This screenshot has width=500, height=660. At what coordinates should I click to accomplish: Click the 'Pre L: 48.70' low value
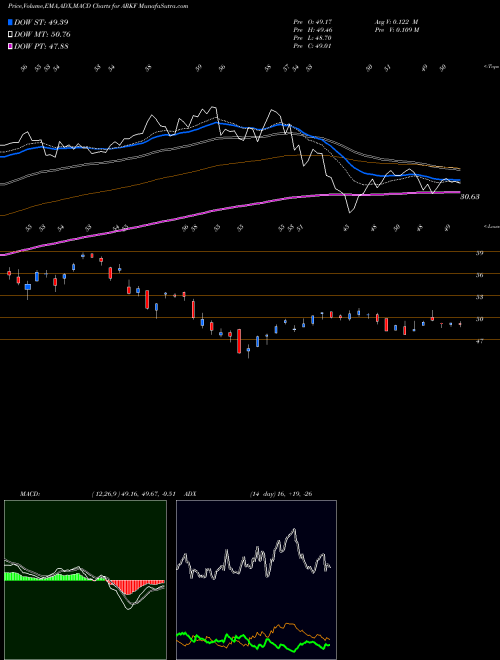(x=312, y=38)
